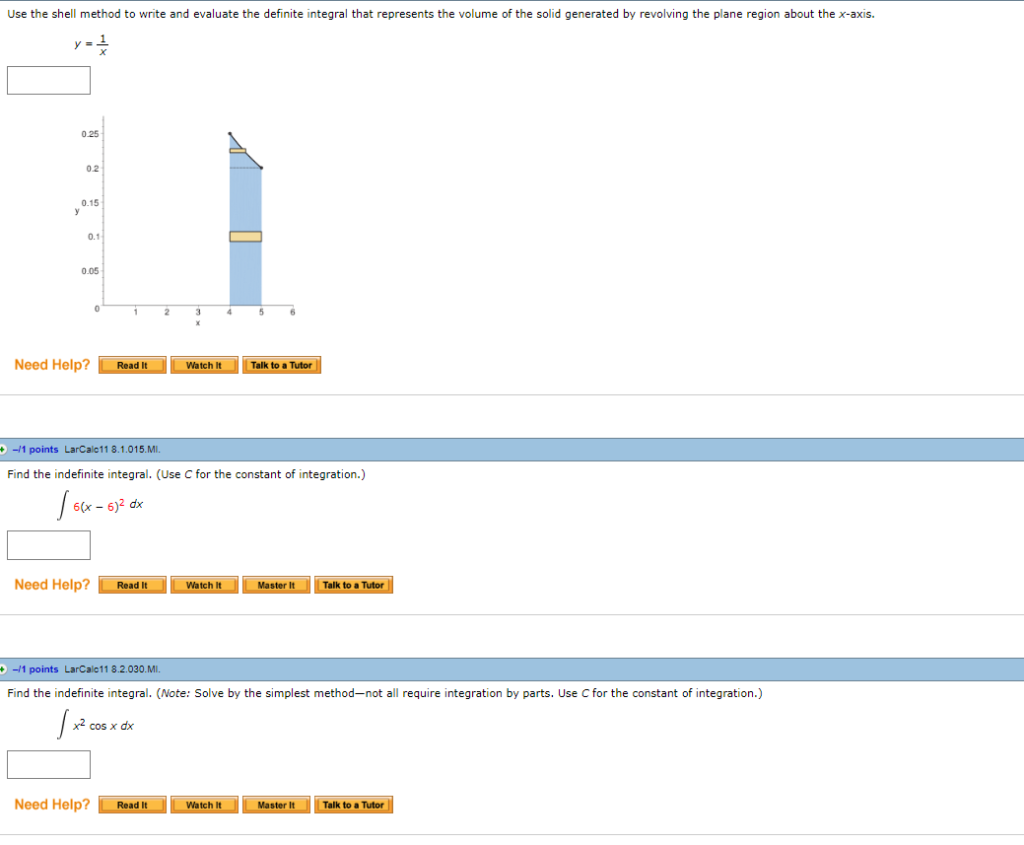Click Read It for problem LarCalc11 8.1.015.MI

[131, 585]
